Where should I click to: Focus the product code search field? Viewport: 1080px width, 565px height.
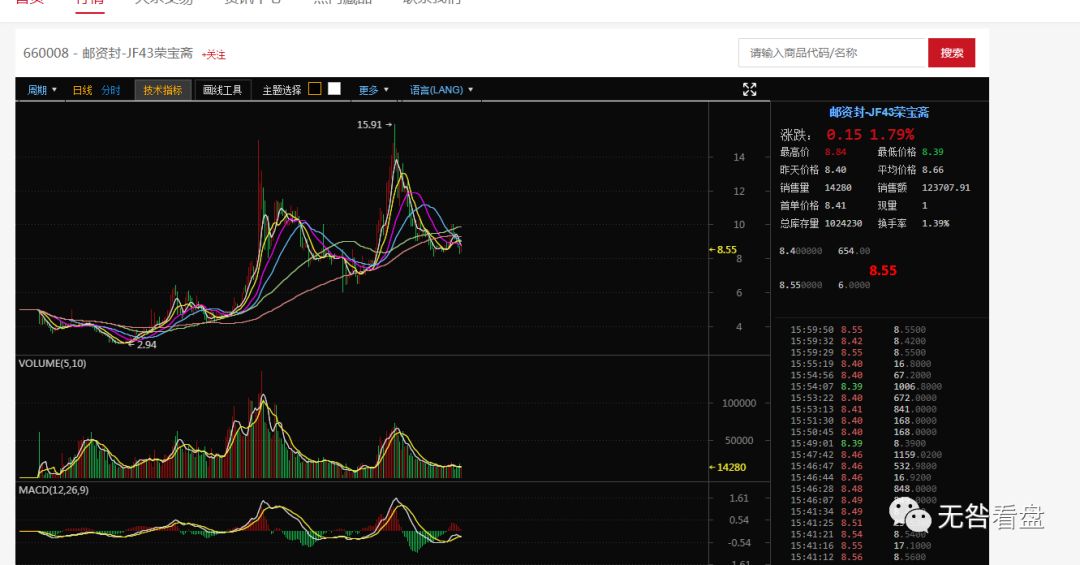[x=833, y=52]
